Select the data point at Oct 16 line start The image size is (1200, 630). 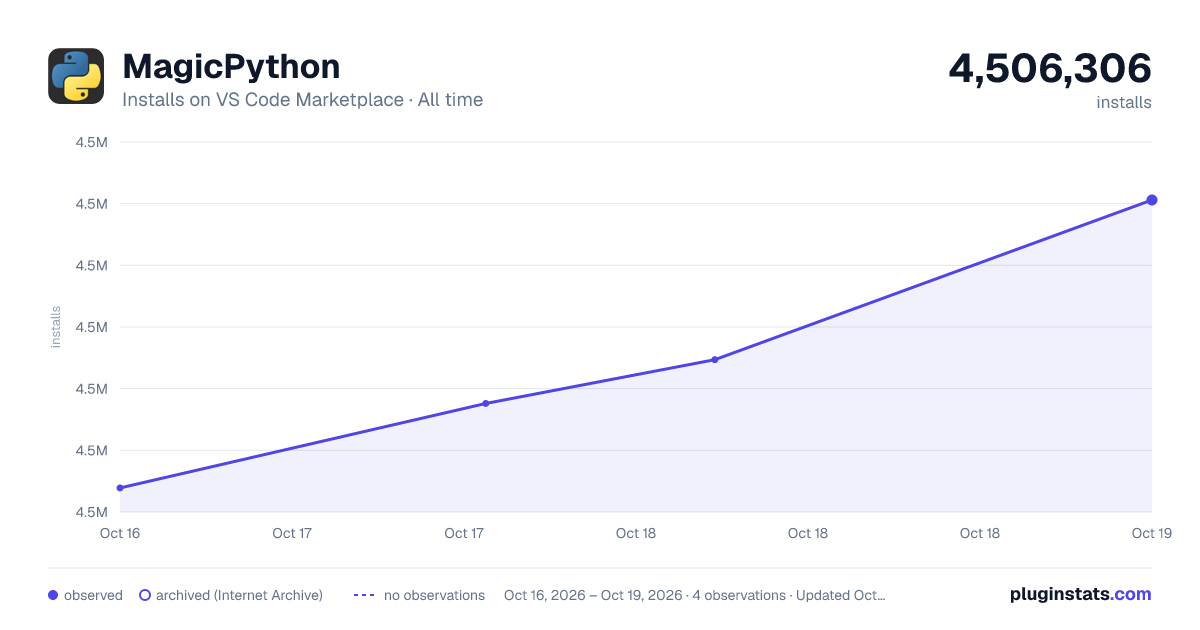pyautogui.click(x=120, y=488)
